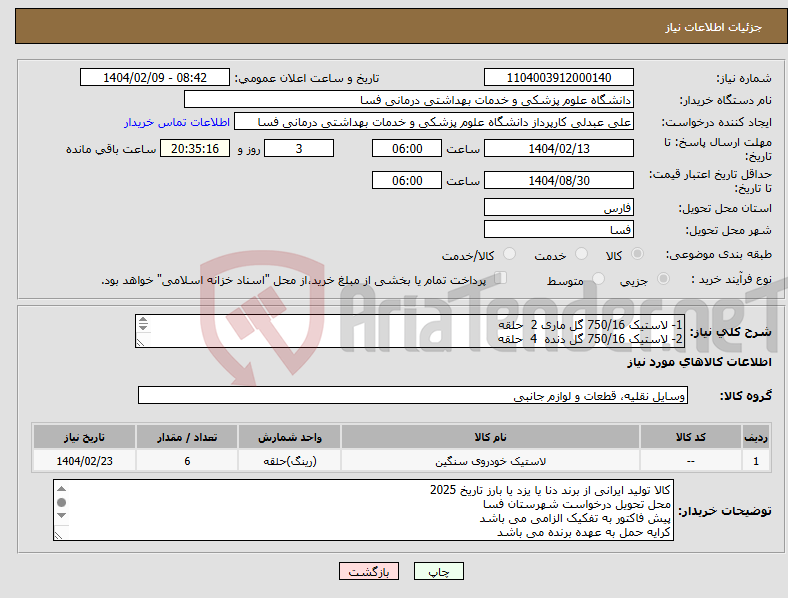Click the بازگشت (back) button
The width and height of the screenshot is (788, 598).
[x=369, y=571]
